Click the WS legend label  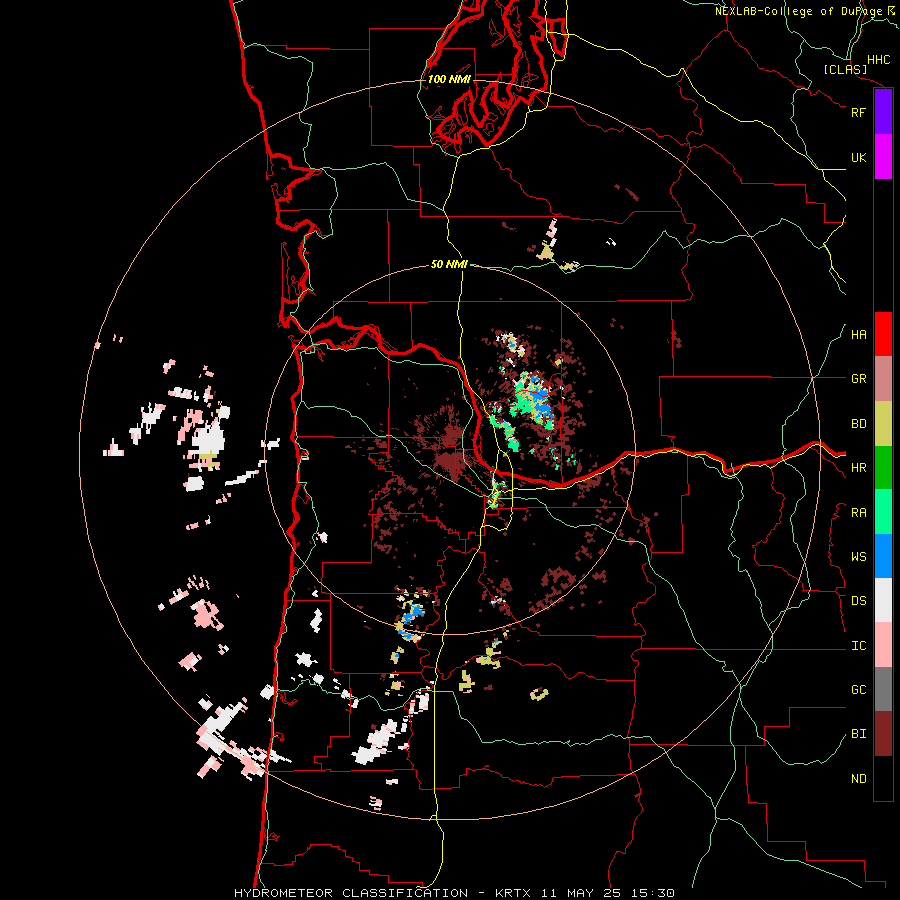click(x=858, y=556)
